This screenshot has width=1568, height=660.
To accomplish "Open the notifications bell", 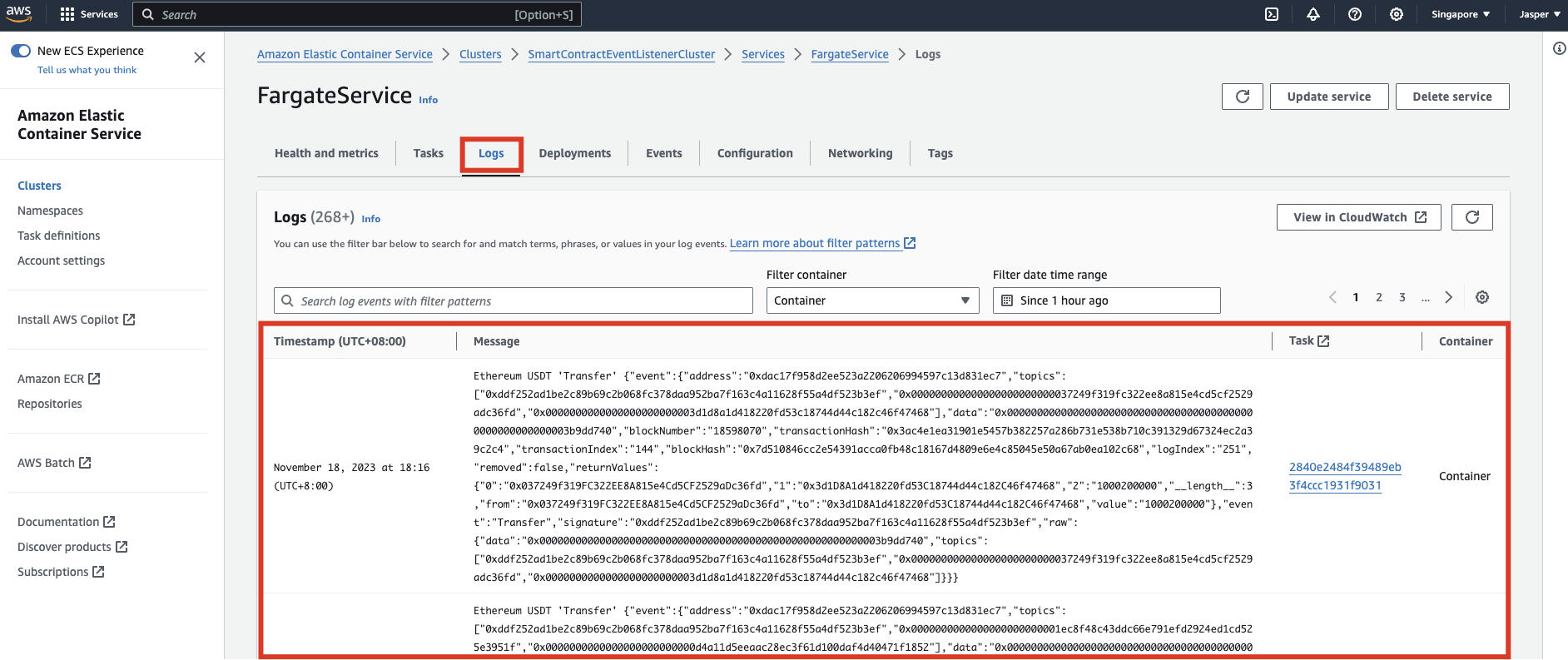I will coord(1313,14).
